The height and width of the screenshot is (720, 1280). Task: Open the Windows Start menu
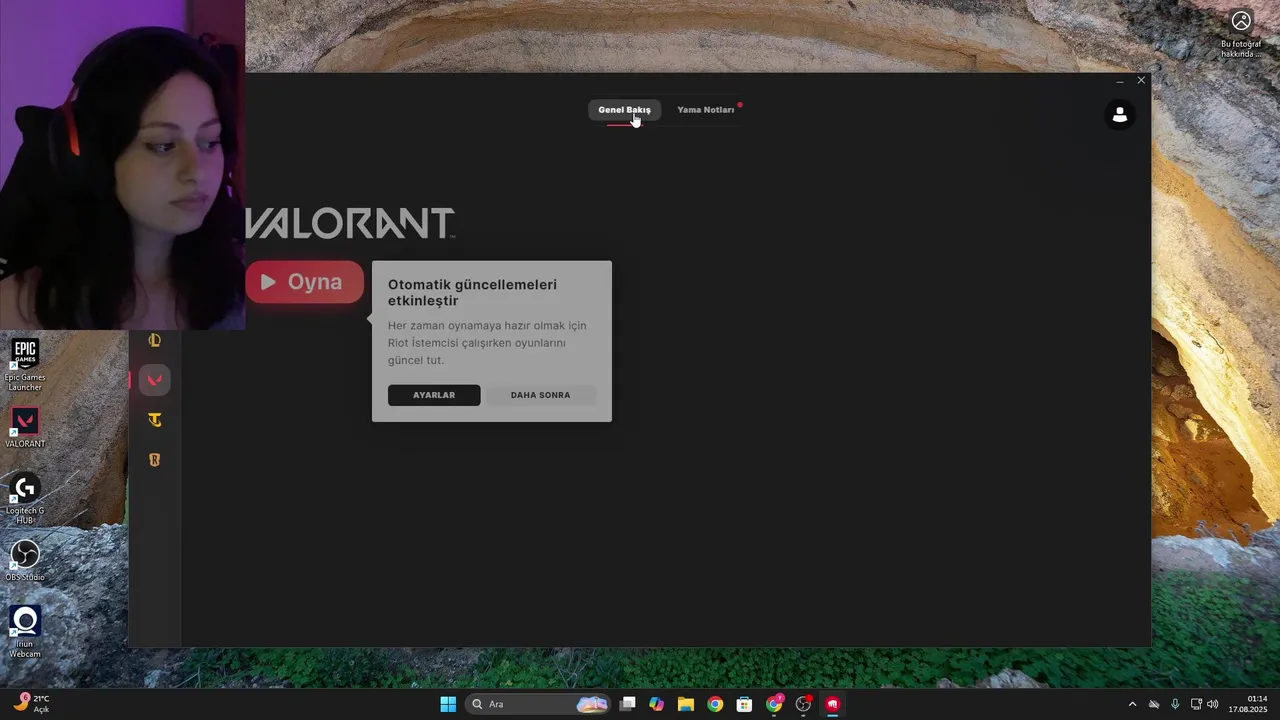click(448, 704)
